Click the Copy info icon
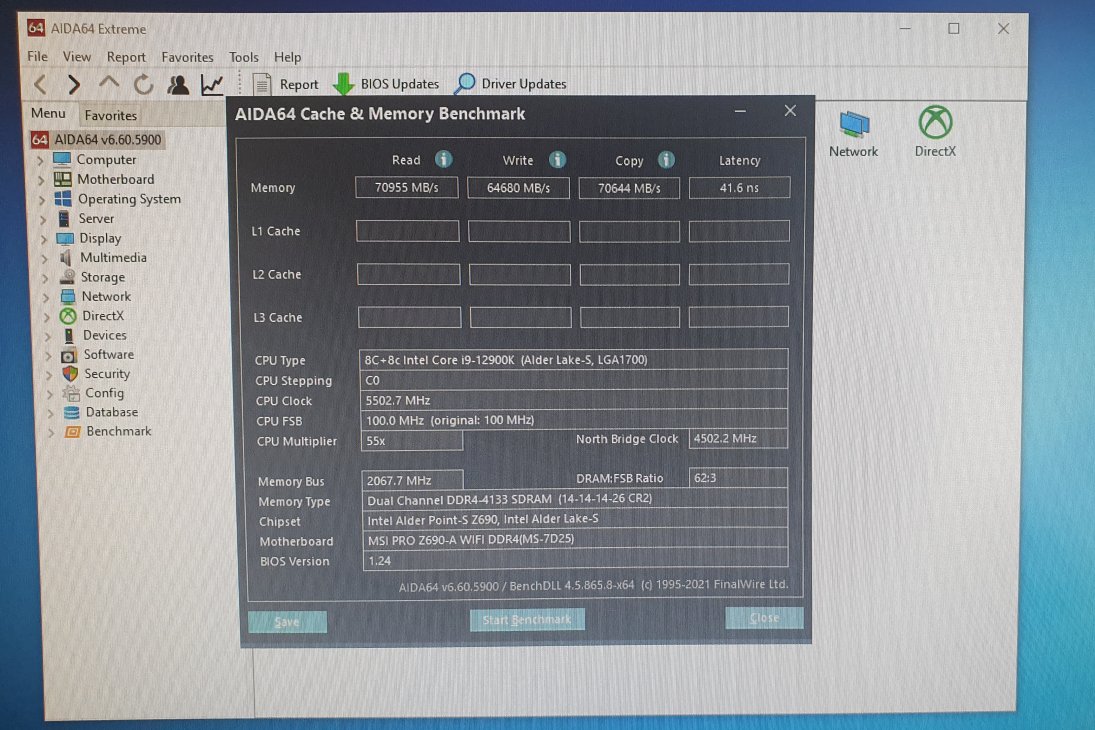The width and height of the screenshot is (1095, 730). pyautogui.click(x=666, y=160)
